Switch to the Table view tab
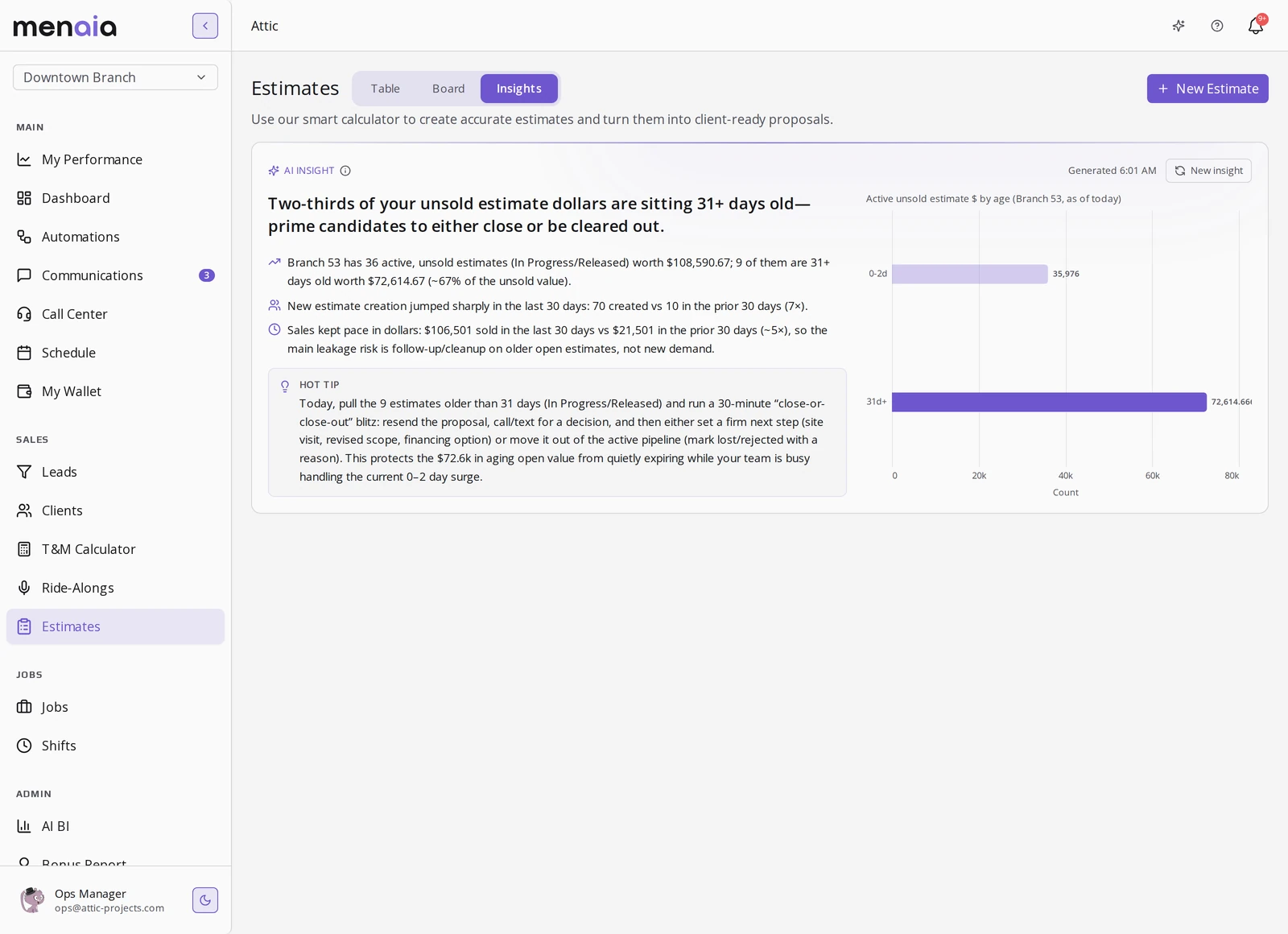The width and height of the screenshot is (1288, 934). (x=386, y=89)
